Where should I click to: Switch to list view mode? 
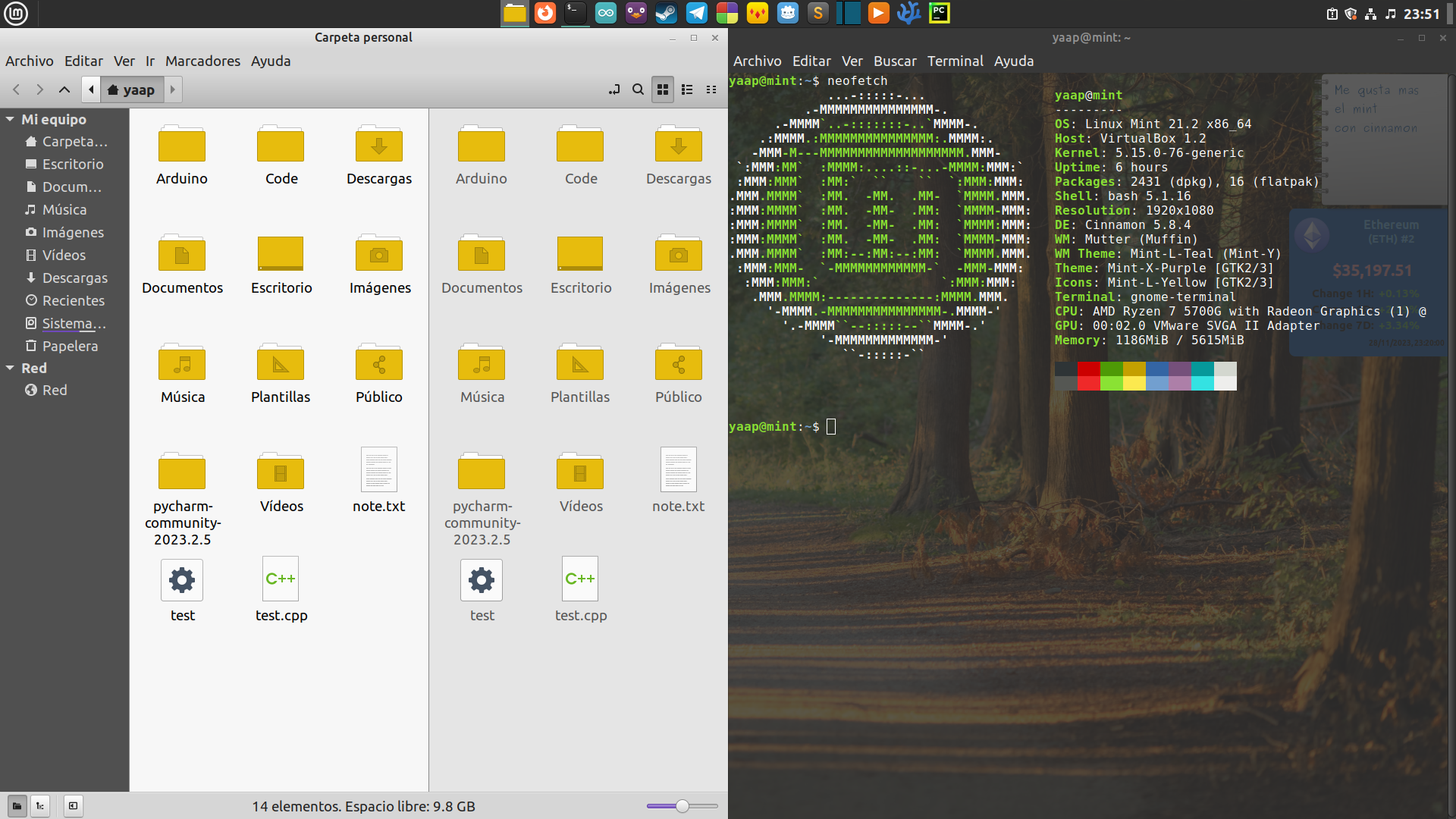(687, 89)
